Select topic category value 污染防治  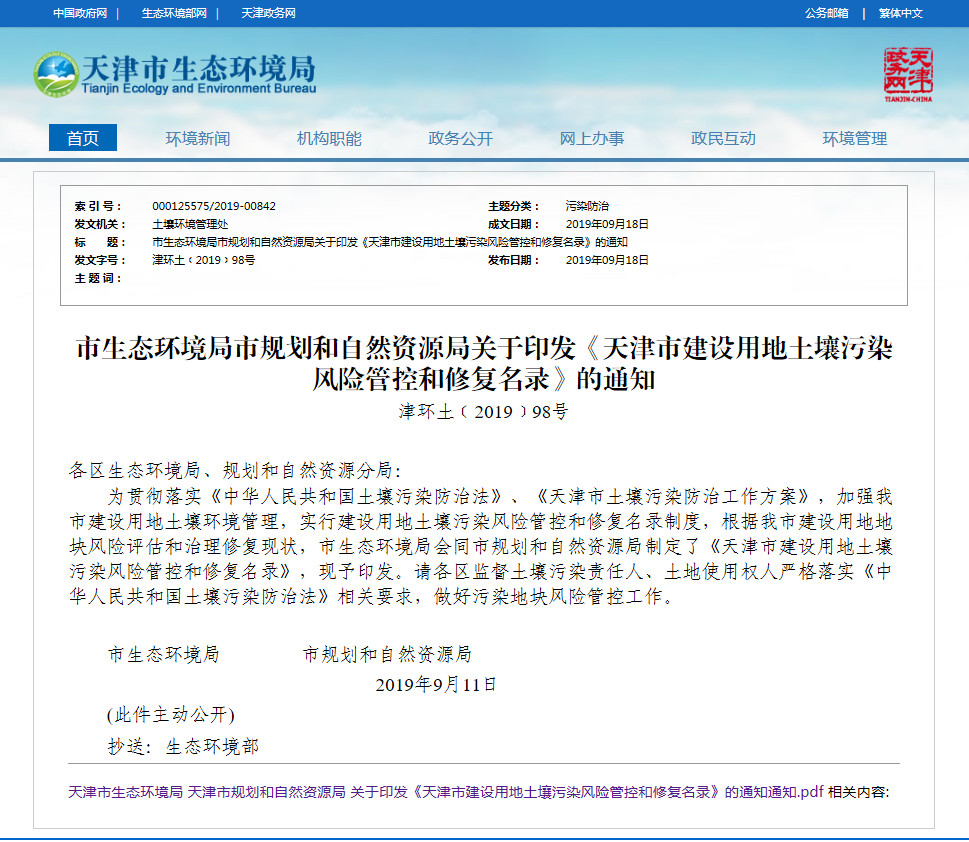587,206
